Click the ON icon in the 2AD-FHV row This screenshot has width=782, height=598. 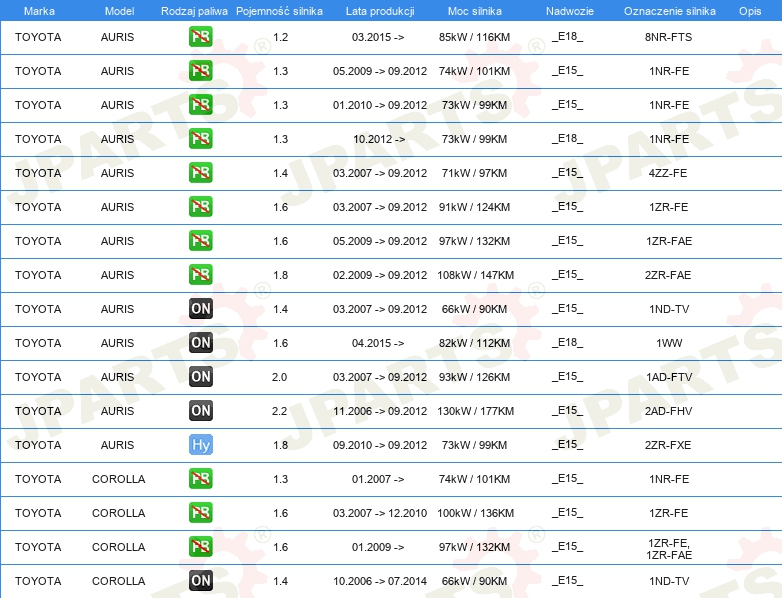[200, 410]
